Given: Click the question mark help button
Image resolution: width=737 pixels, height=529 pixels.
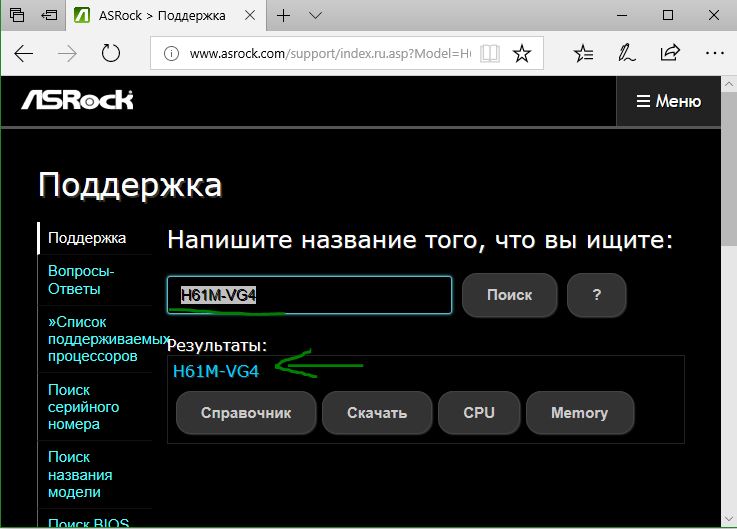Looking at the screenshot, I should [596, 295].
